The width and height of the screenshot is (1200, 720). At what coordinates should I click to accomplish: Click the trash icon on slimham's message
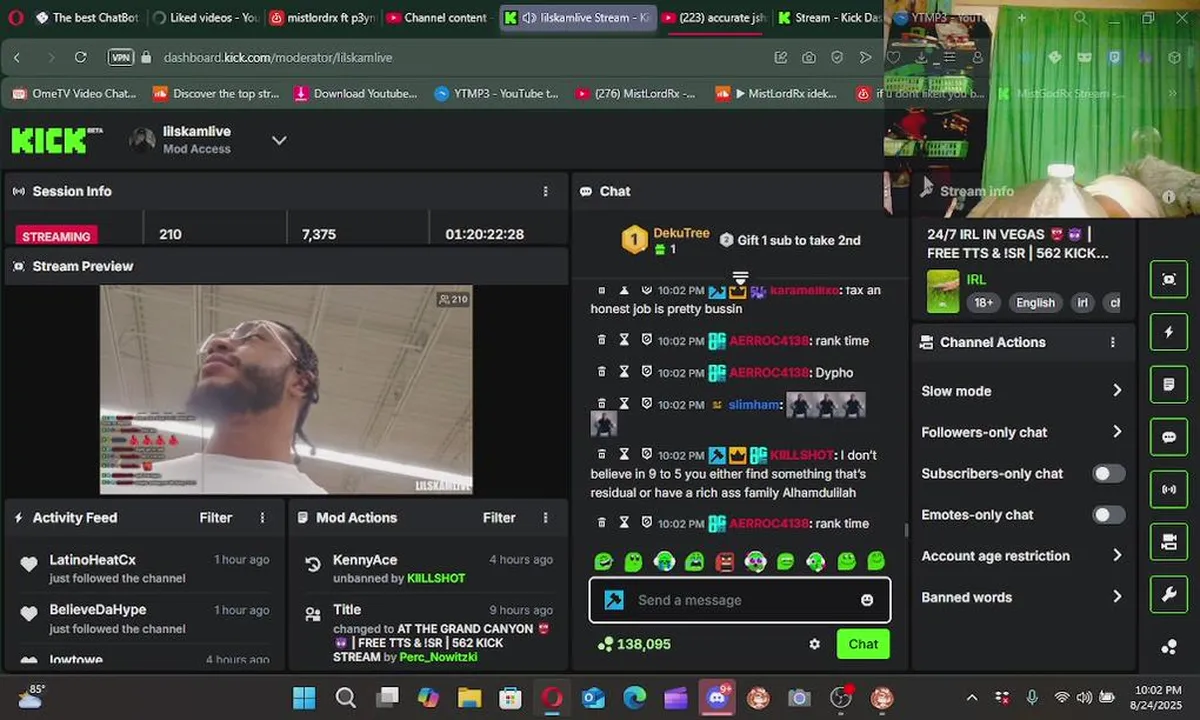click(602, 404)
